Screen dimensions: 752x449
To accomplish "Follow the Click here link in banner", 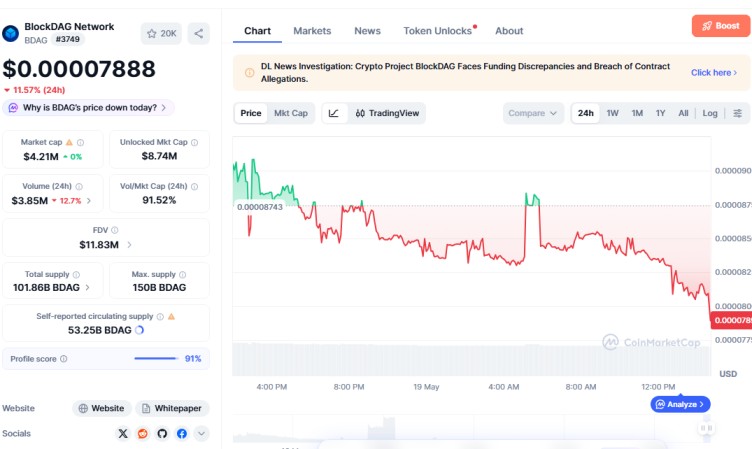I will pos(714,72).
